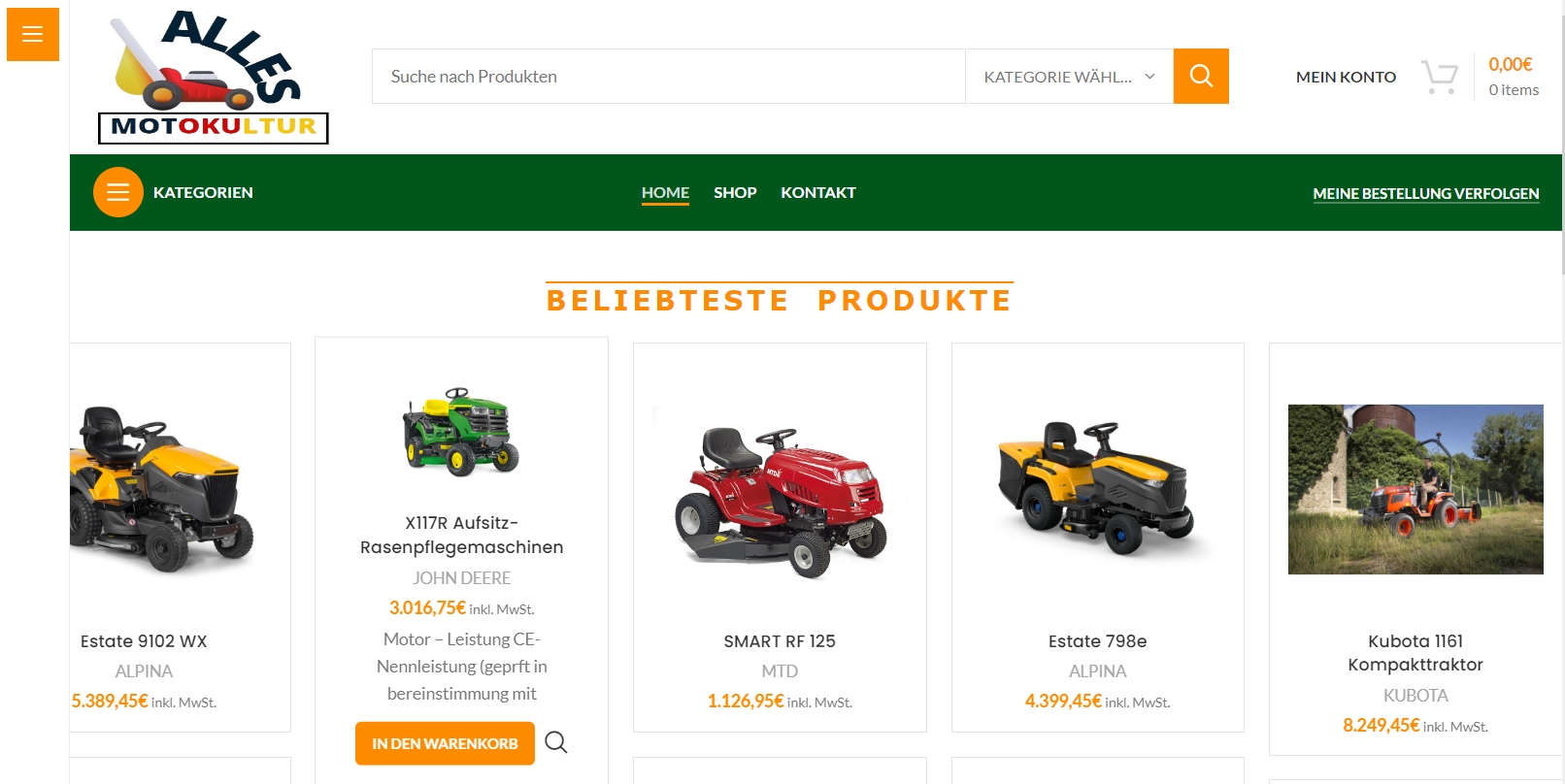
Task: Click Meine Bestellung Verfolgen link
Action: coord(1426,193)
